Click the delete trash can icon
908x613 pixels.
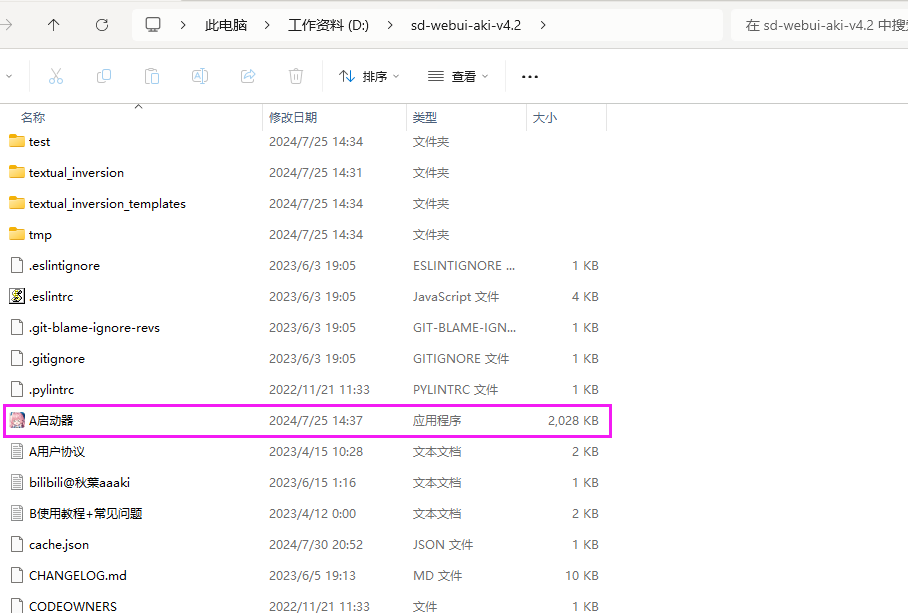click(x=296, y=76)
